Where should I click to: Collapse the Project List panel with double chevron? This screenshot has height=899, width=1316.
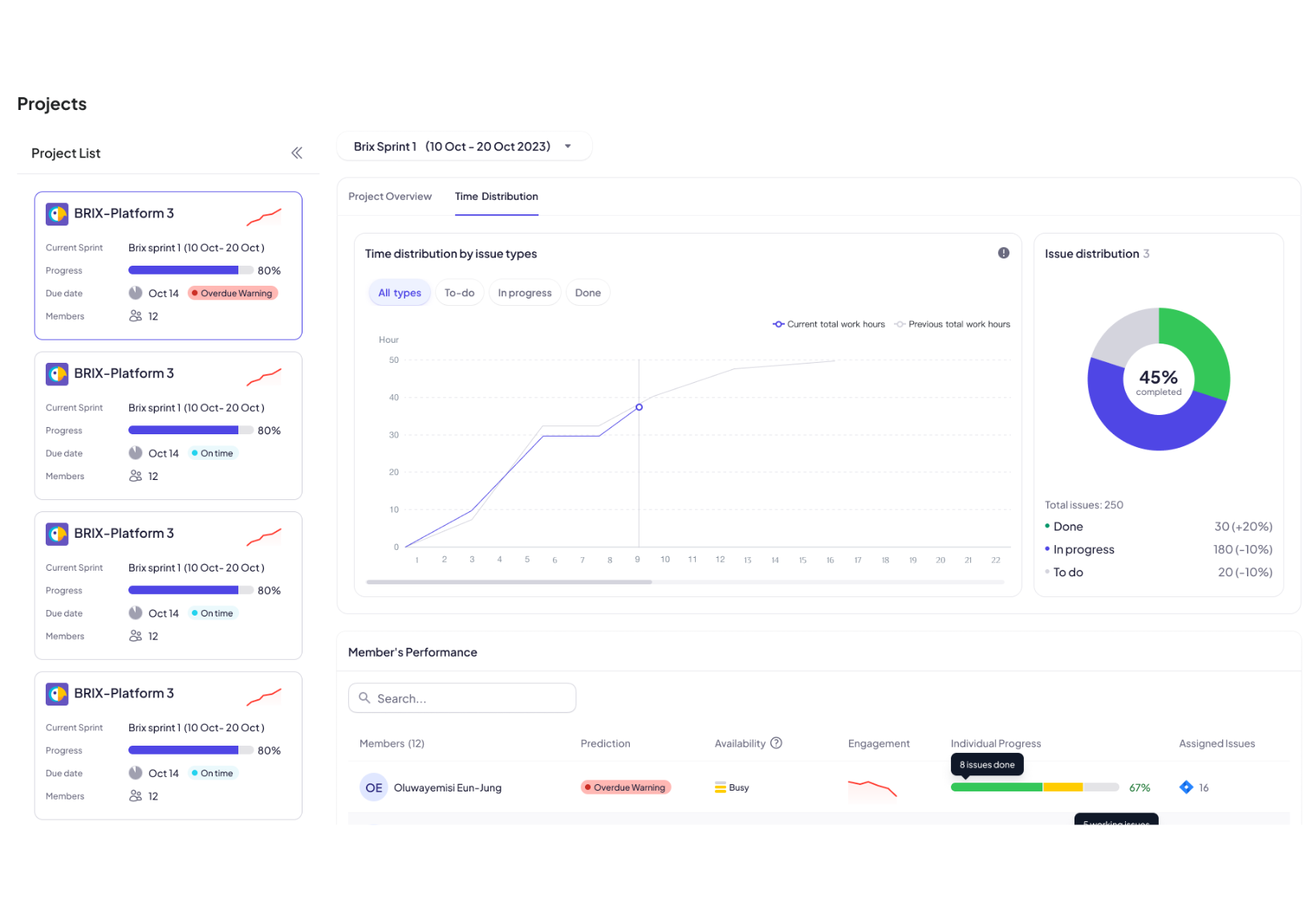pos(296,153)
